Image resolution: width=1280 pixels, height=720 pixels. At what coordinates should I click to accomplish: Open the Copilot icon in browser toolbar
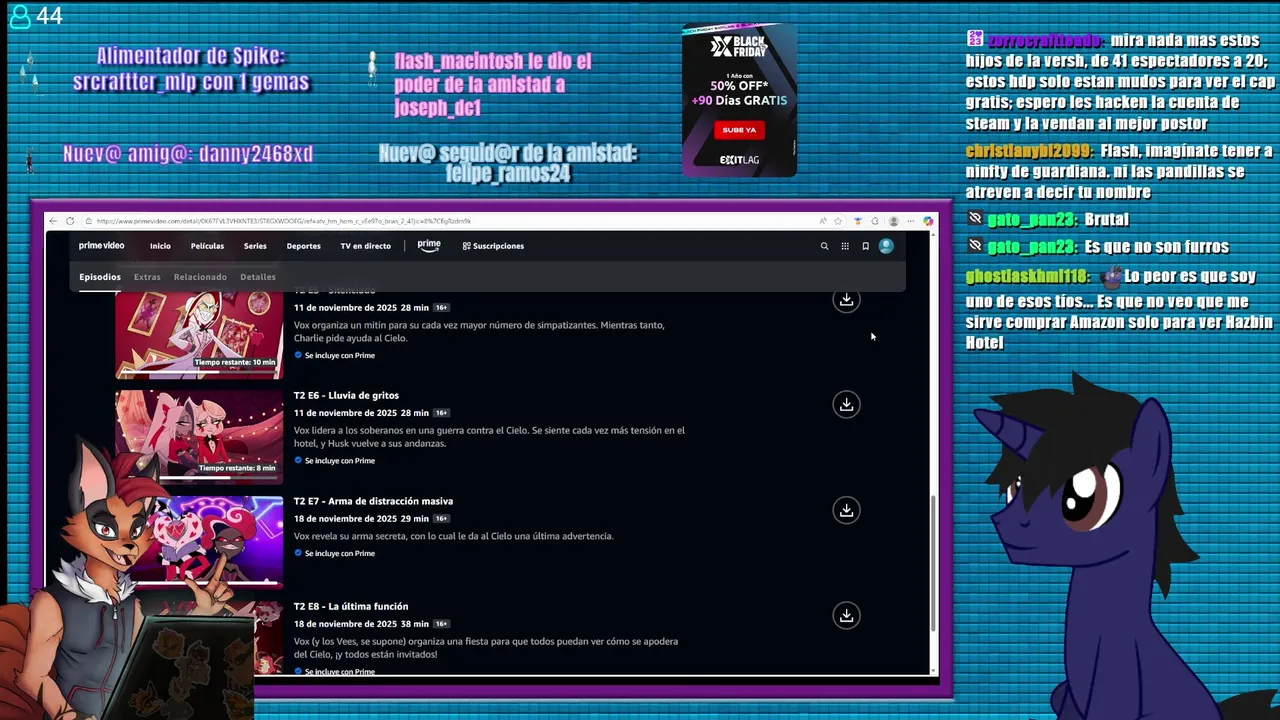click(x=928, y=221)
